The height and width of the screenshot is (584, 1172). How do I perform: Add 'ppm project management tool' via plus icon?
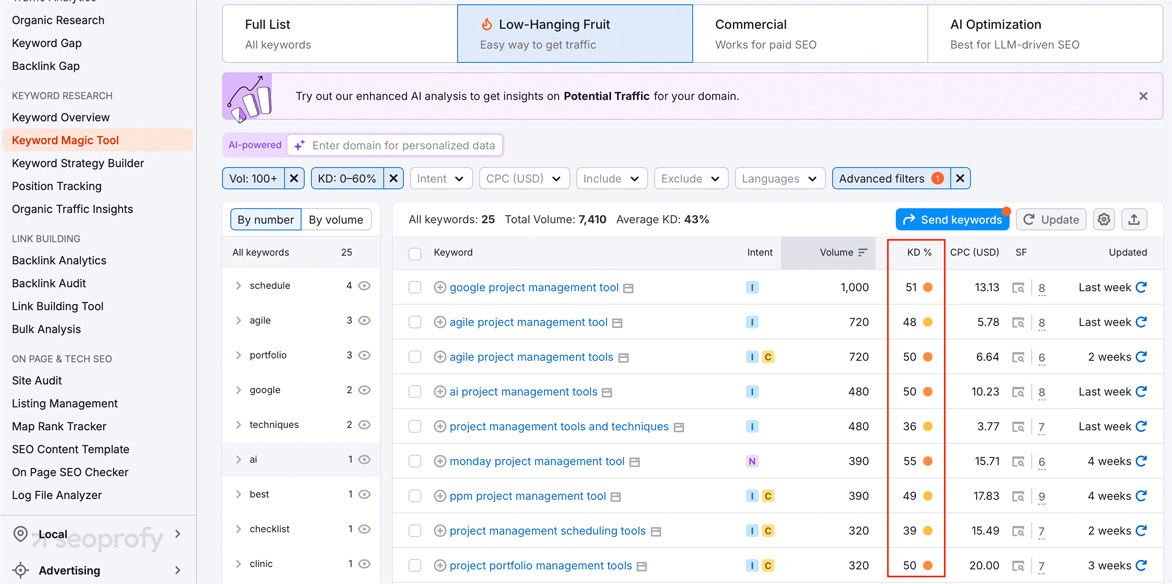pos(440,496)
